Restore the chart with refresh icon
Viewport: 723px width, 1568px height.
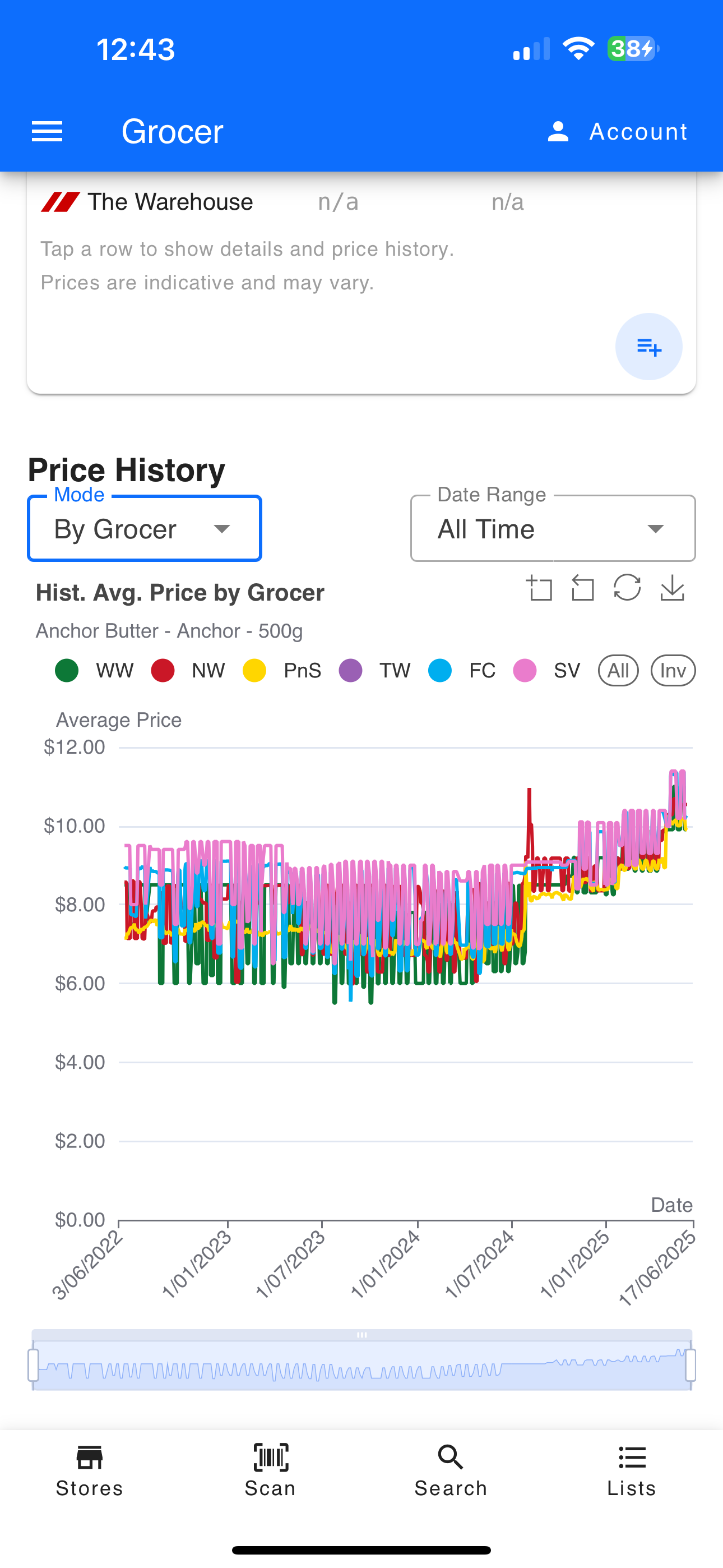(627, 589)
